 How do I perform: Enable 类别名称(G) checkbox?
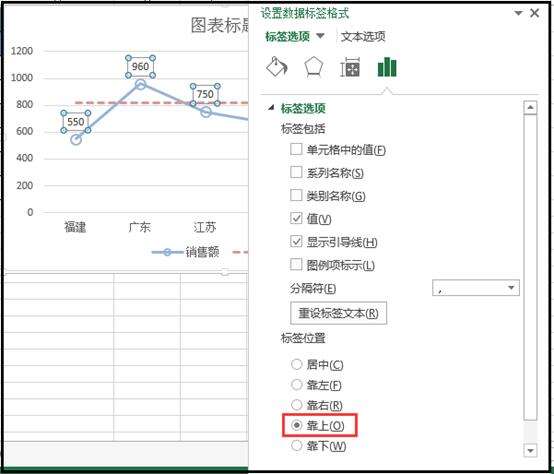click(x=296, y=195)
